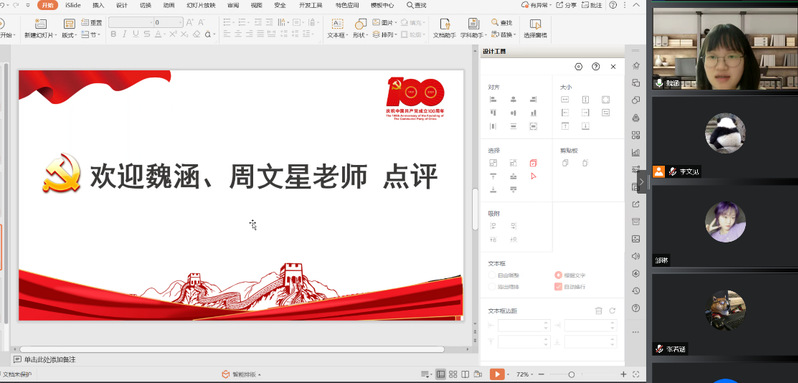798x383 pixels.
Task: Click the help icon in design tools panel
Action: 596,67
